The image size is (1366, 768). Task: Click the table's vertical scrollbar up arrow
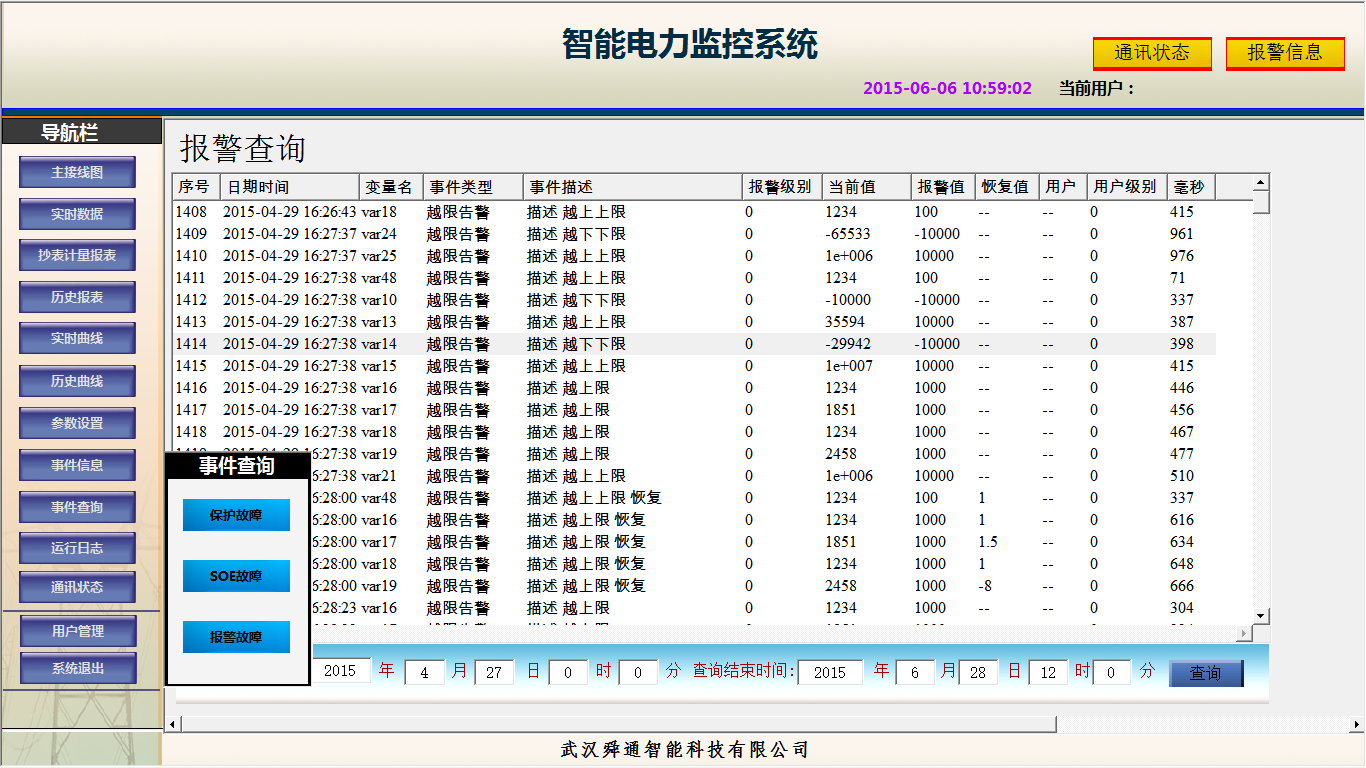click(1261, 182)
